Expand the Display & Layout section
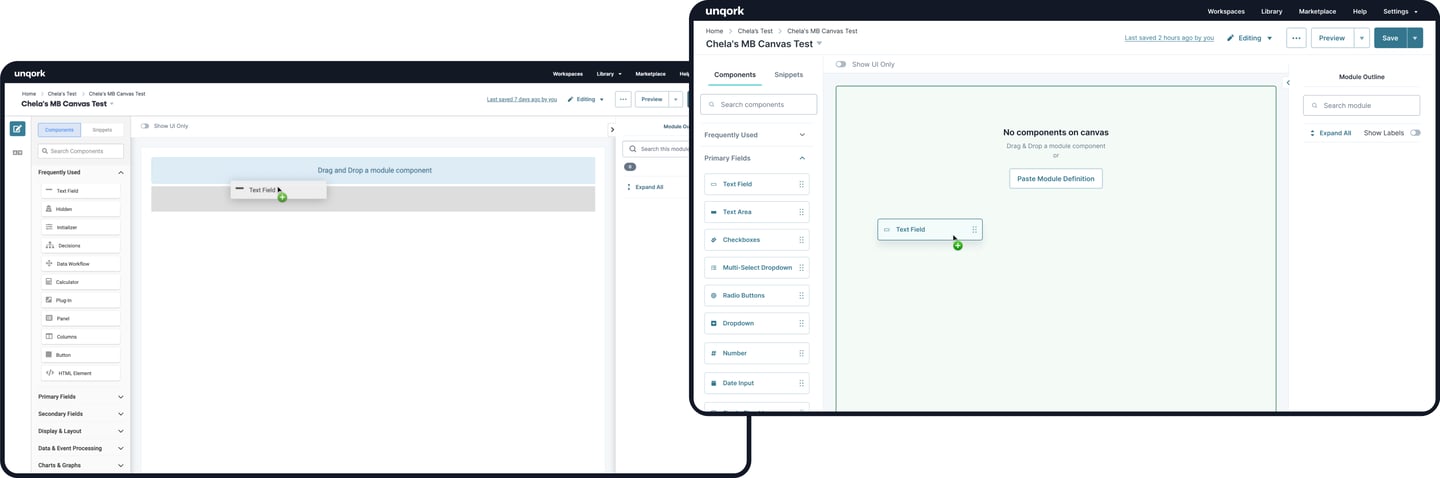This screenshot has width=1440, height=478. click(x=121, y=431)
